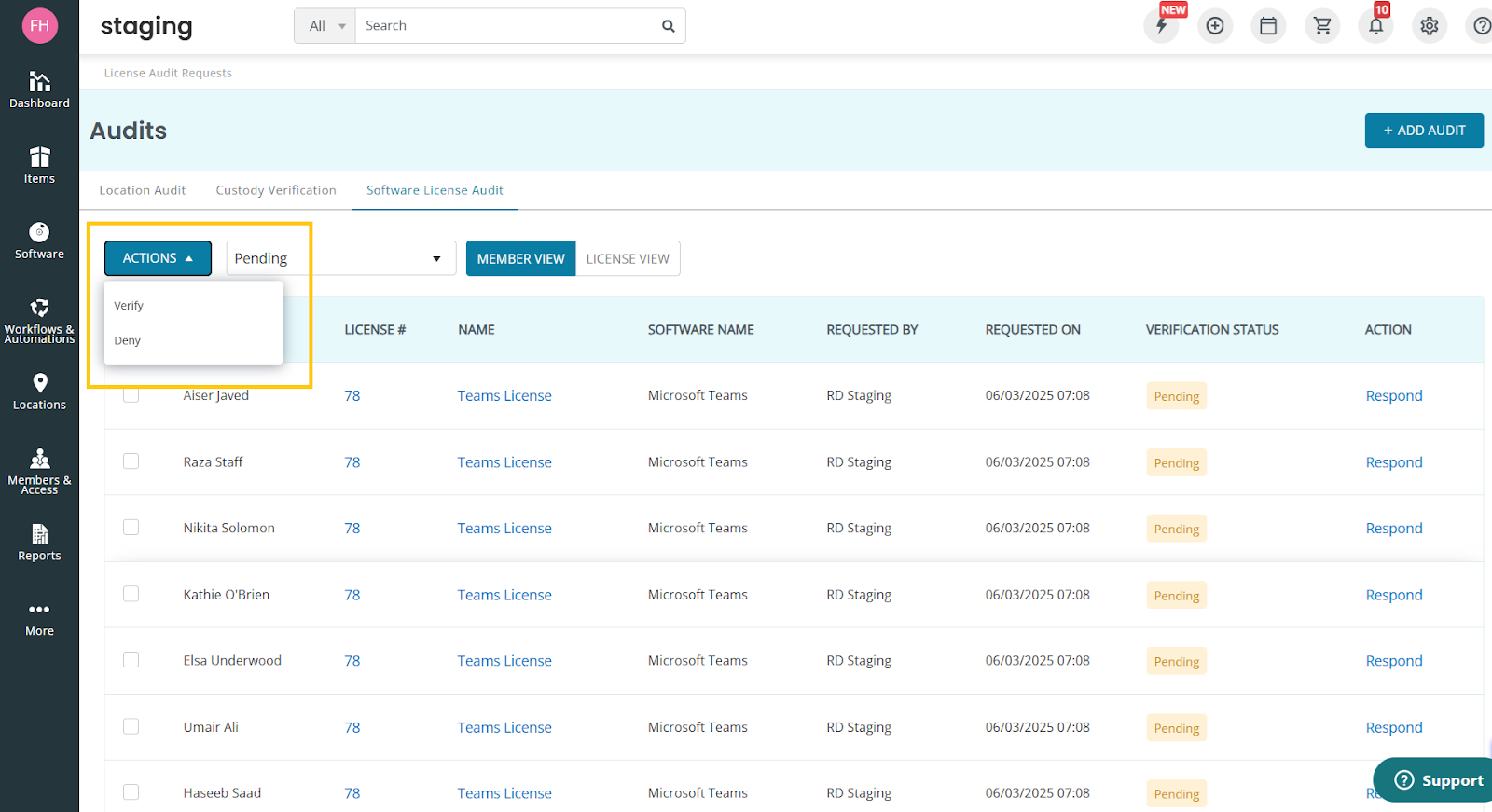Screen dimensions: 1492x812
Task: Open the help question mark icon
Action: 1481,26
